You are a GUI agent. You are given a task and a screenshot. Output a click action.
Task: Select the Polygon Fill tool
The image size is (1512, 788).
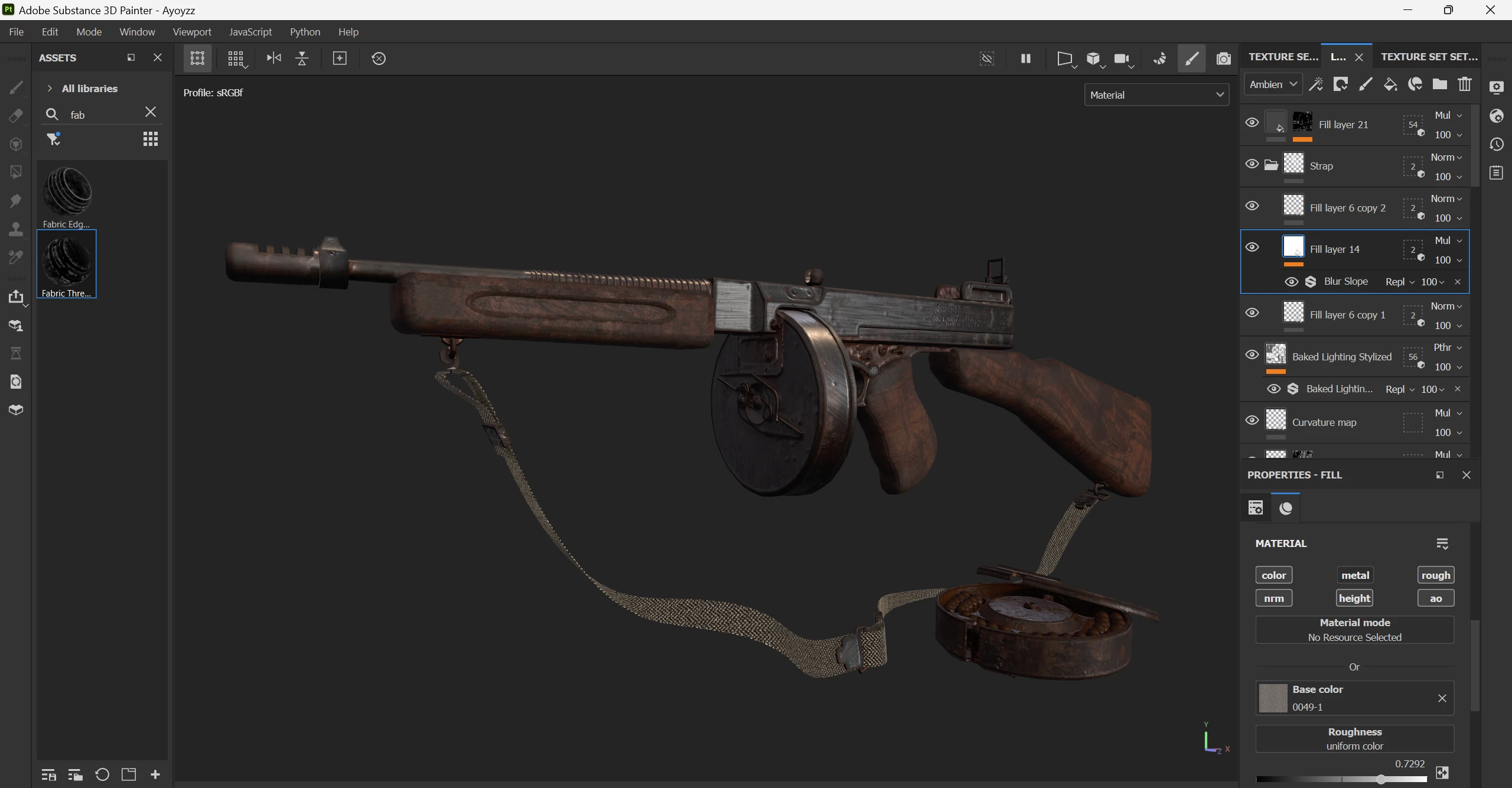[x=16, y=172]
